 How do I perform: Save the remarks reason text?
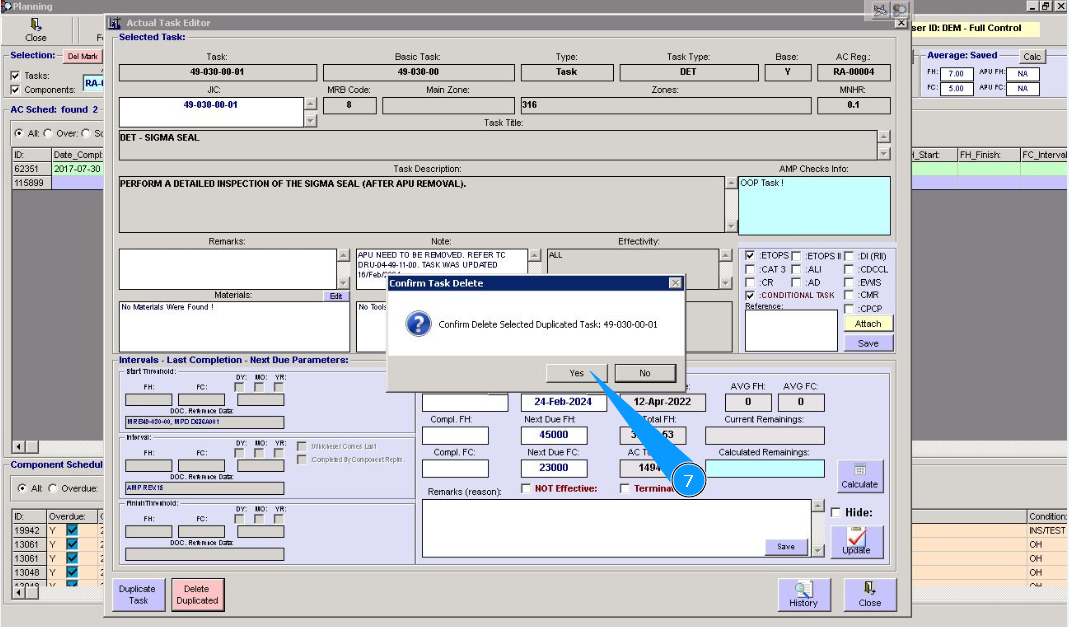[785, 547]
